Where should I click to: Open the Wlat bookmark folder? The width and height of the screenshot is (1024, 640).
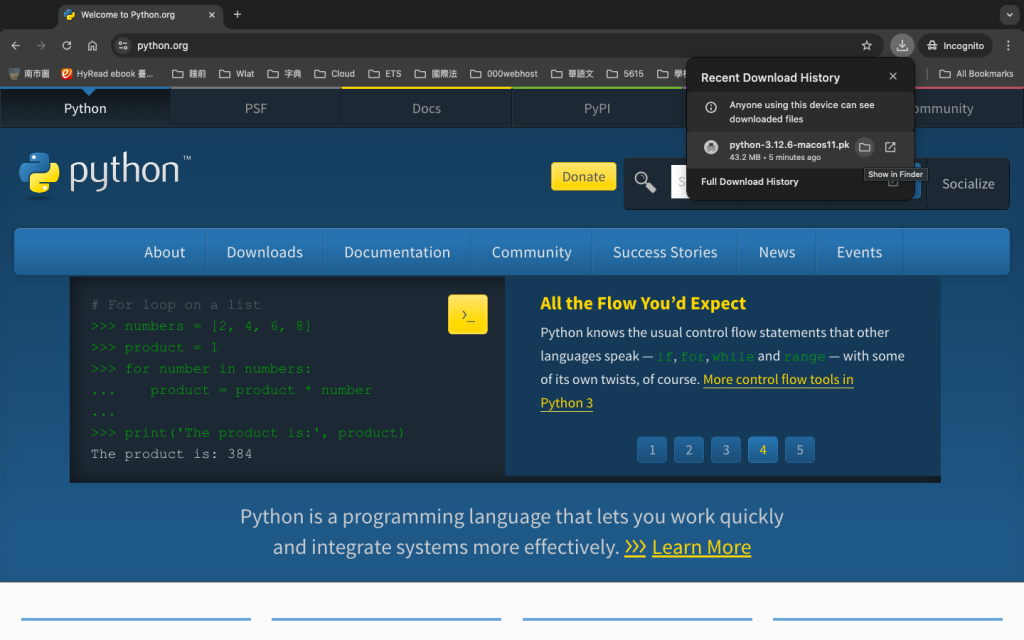click(x=236, y=74)
